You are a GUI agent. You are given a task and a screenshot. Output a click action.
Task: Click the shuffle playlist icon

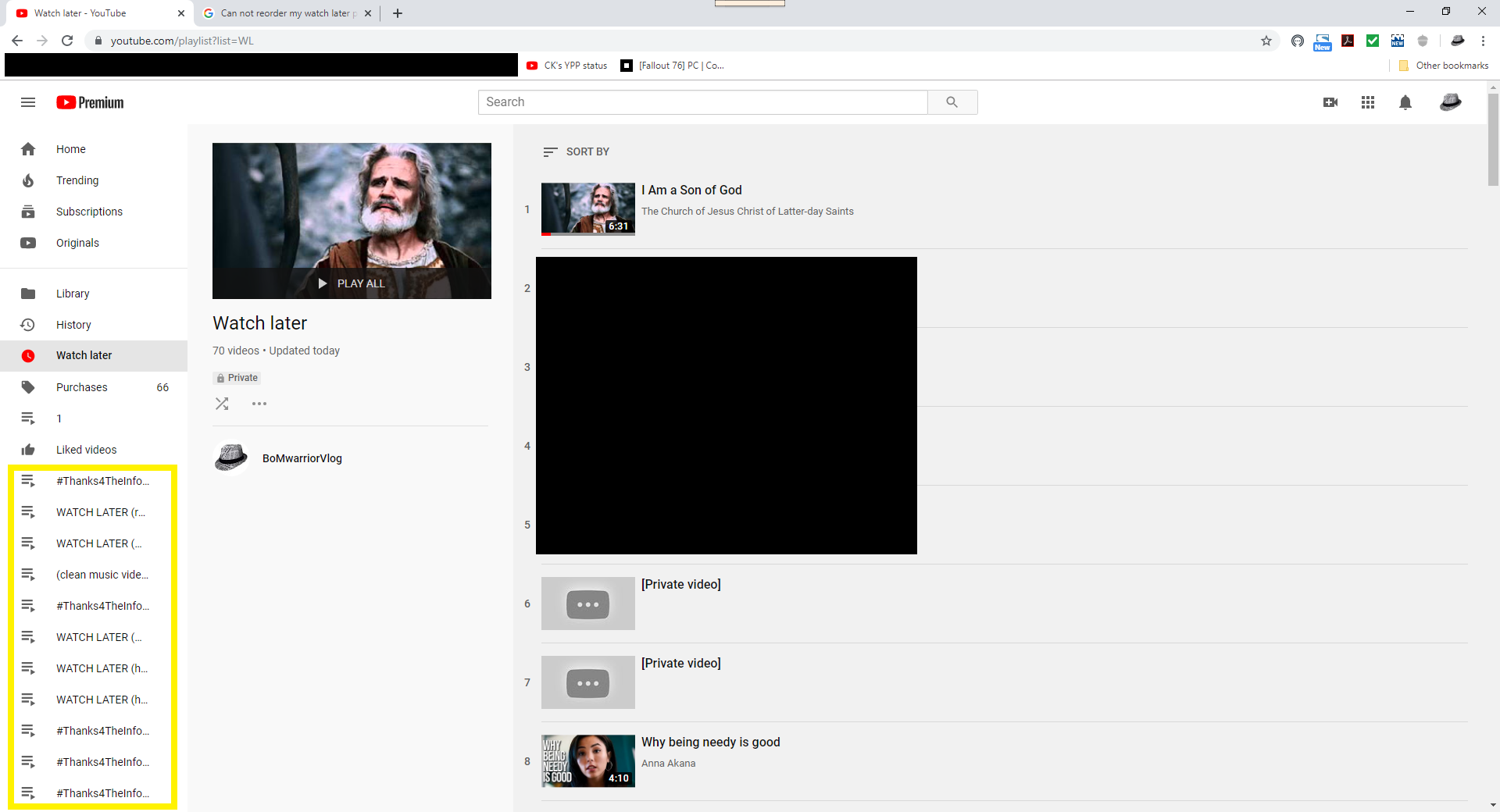point(222,404)
